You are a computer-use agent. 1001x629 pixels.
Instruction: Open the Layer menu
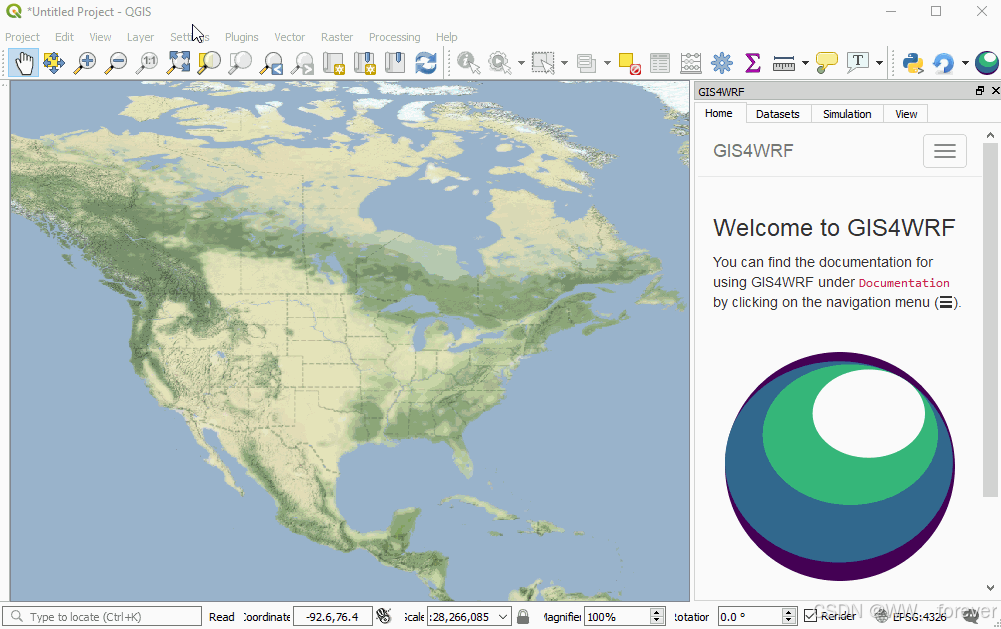(x=140, y=37)
